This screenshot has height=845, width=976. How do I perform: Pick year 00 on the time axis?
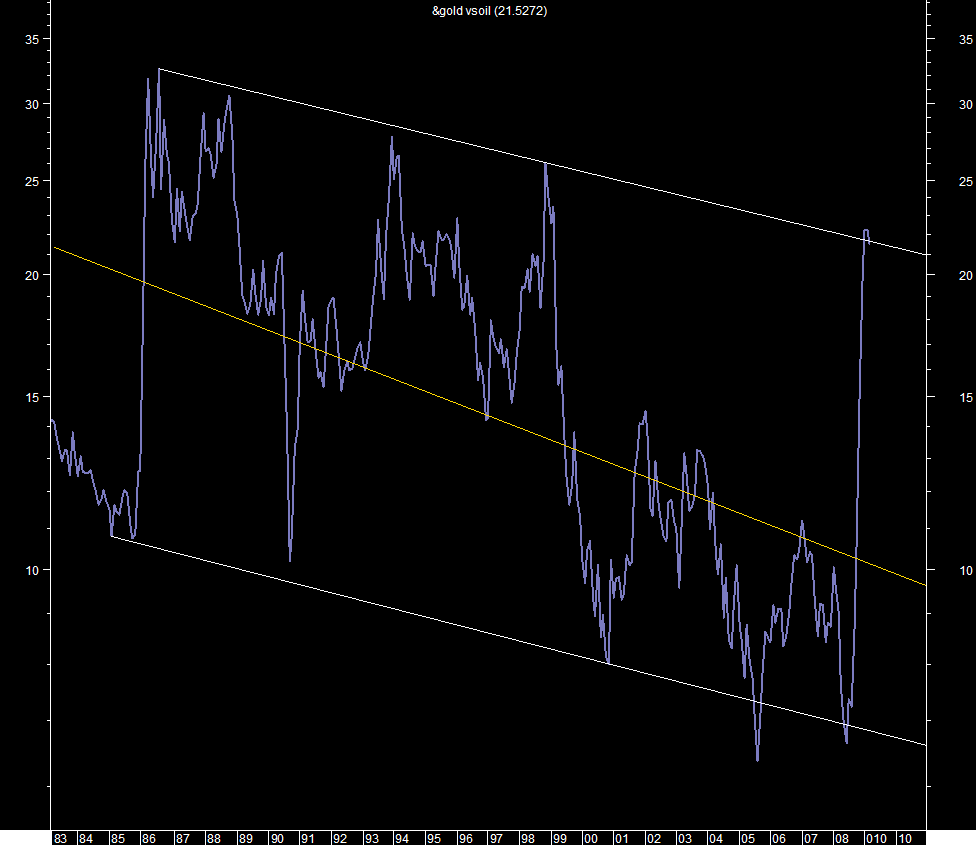tap(591, 838)
